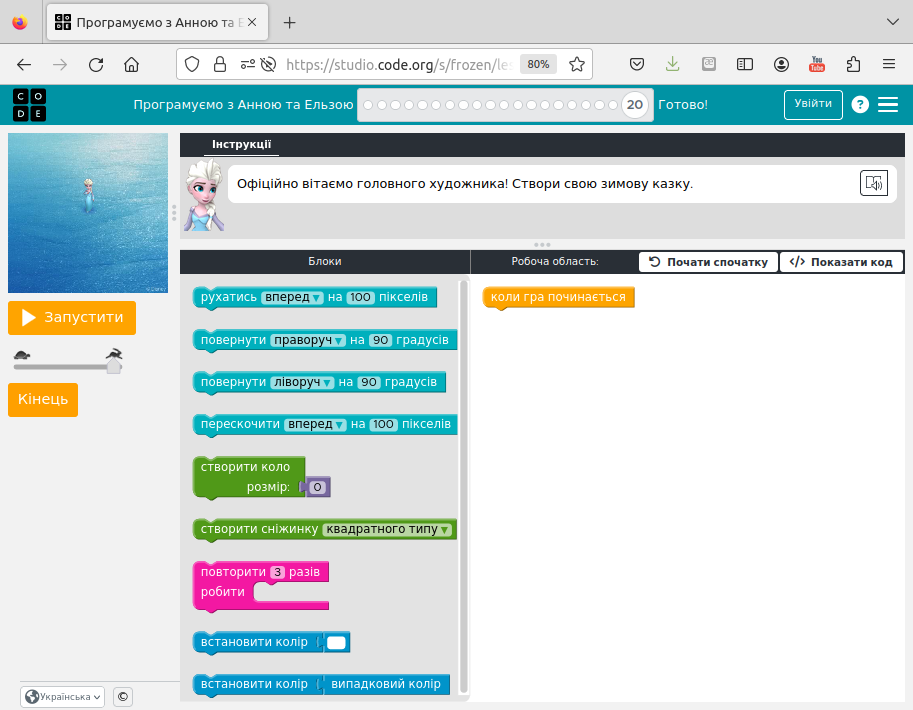Click the YouTube toolbar extension icon
Screen dimensions: 913x710
pyautogui.click(x=817, y=64)
